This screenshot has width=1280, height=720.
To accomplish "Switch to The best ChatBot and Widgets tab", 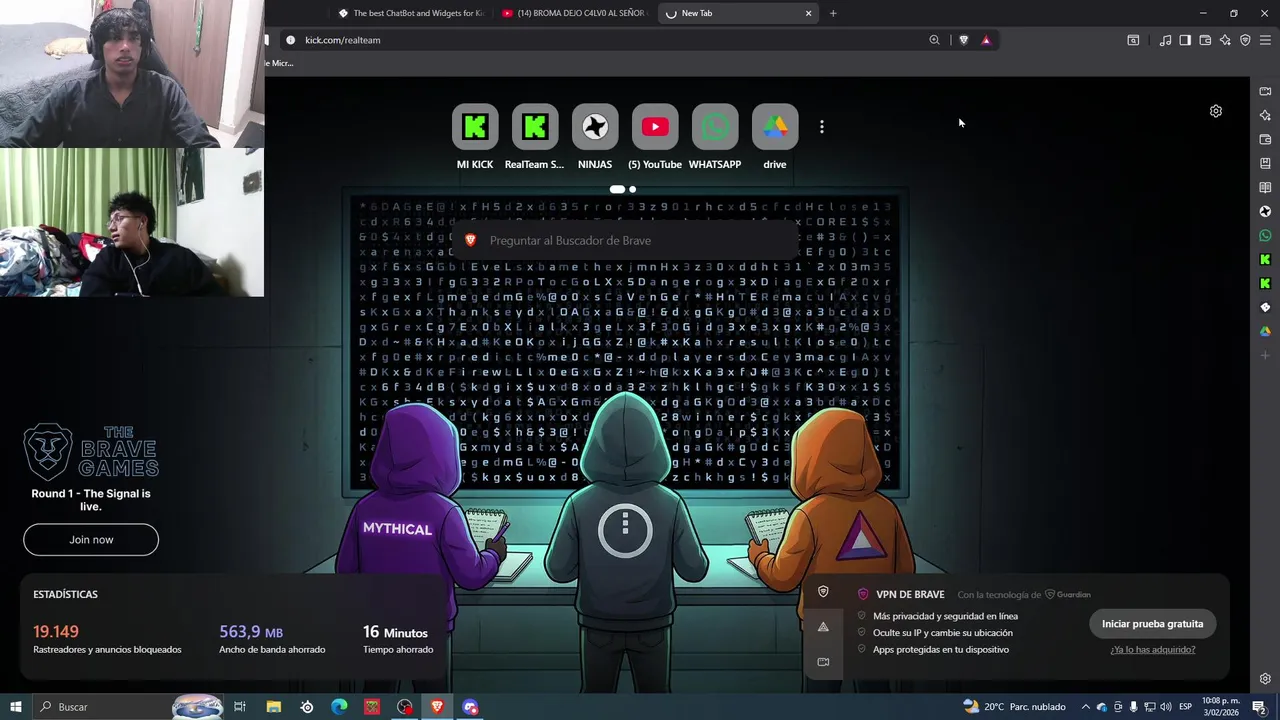I will tap(410, 13).
